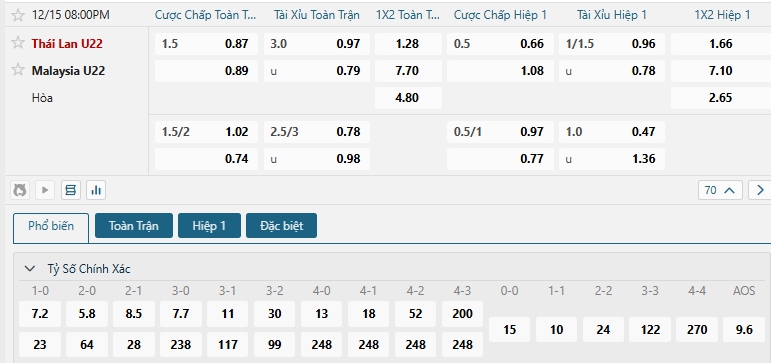Bet on AOS odds 9.6
This screenshot has width=771, height=363.
click(744, 330)
